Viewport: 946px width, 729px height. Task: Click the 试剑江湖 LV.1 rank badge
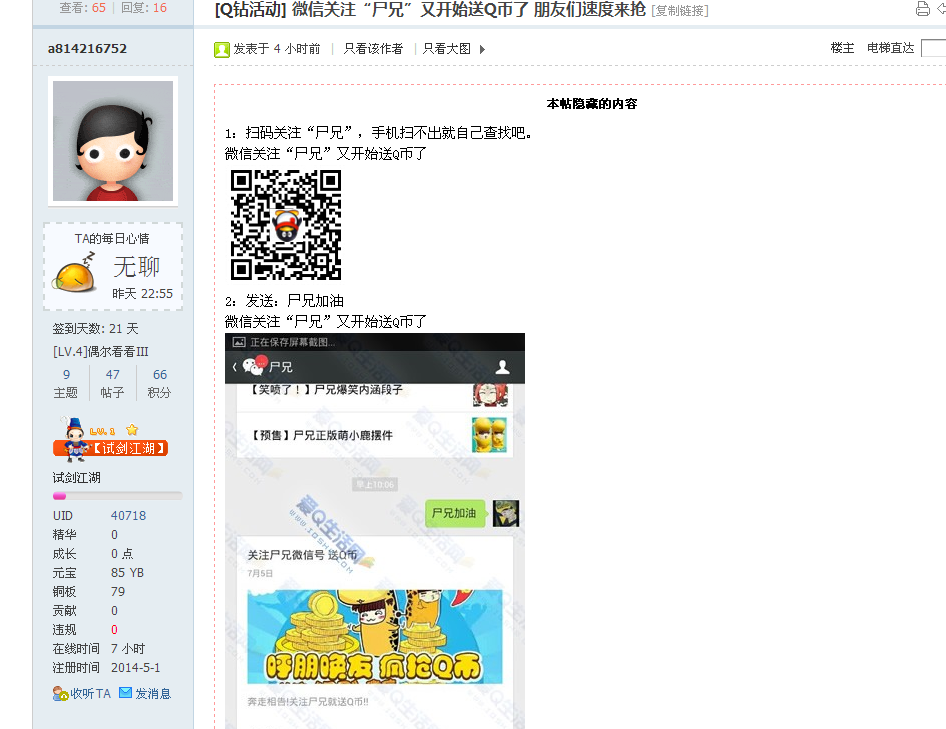click(x=110, y=441)
